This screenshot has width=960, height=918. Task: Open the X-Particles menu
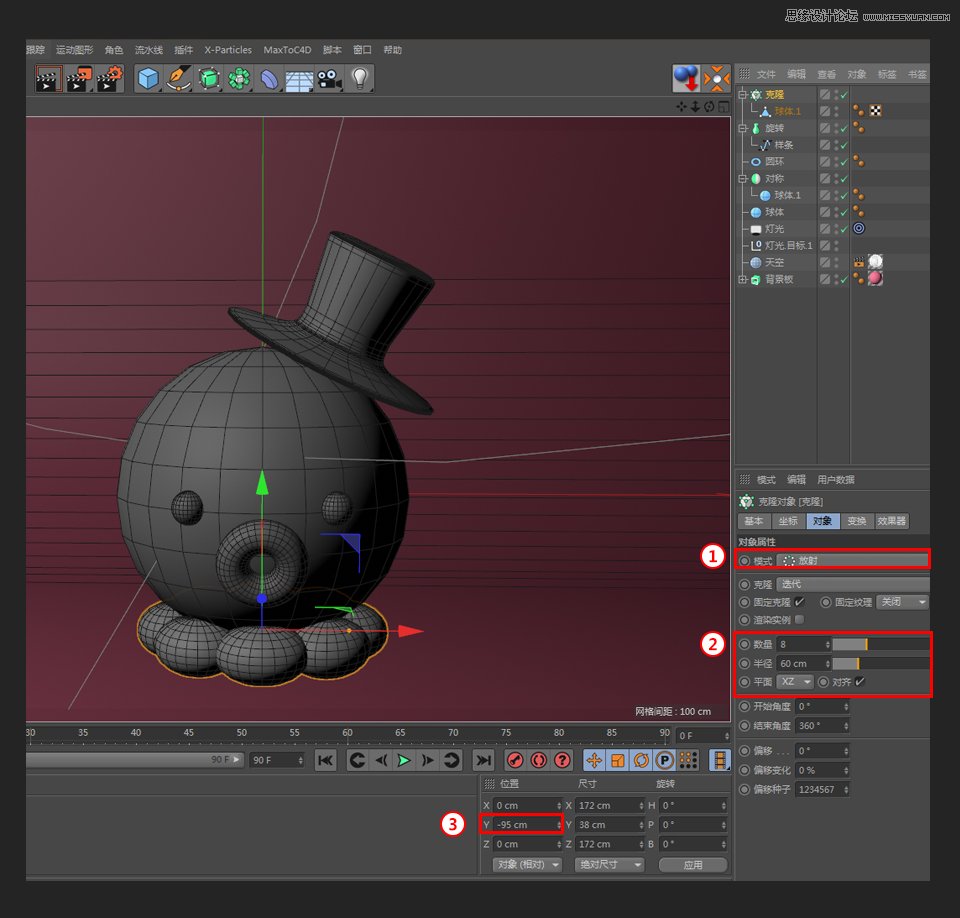click(x=228, y=50)
